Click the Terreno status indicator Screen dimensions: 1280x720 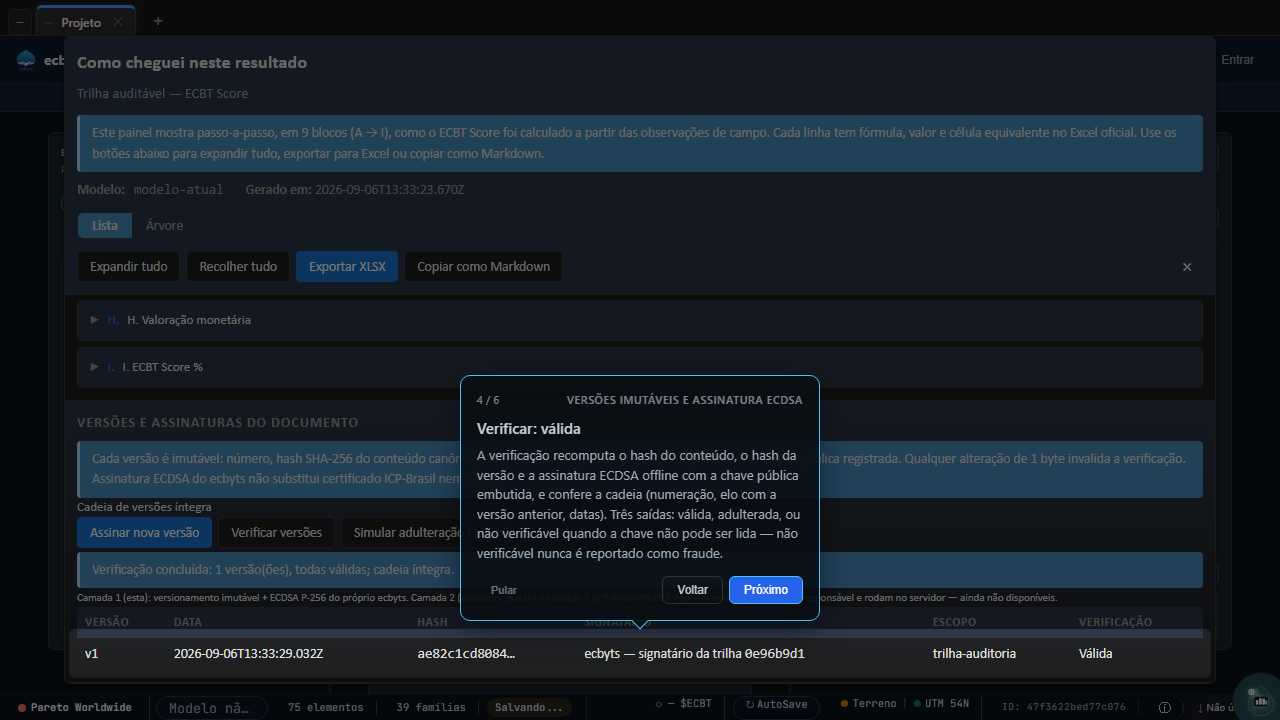[869, 704]
